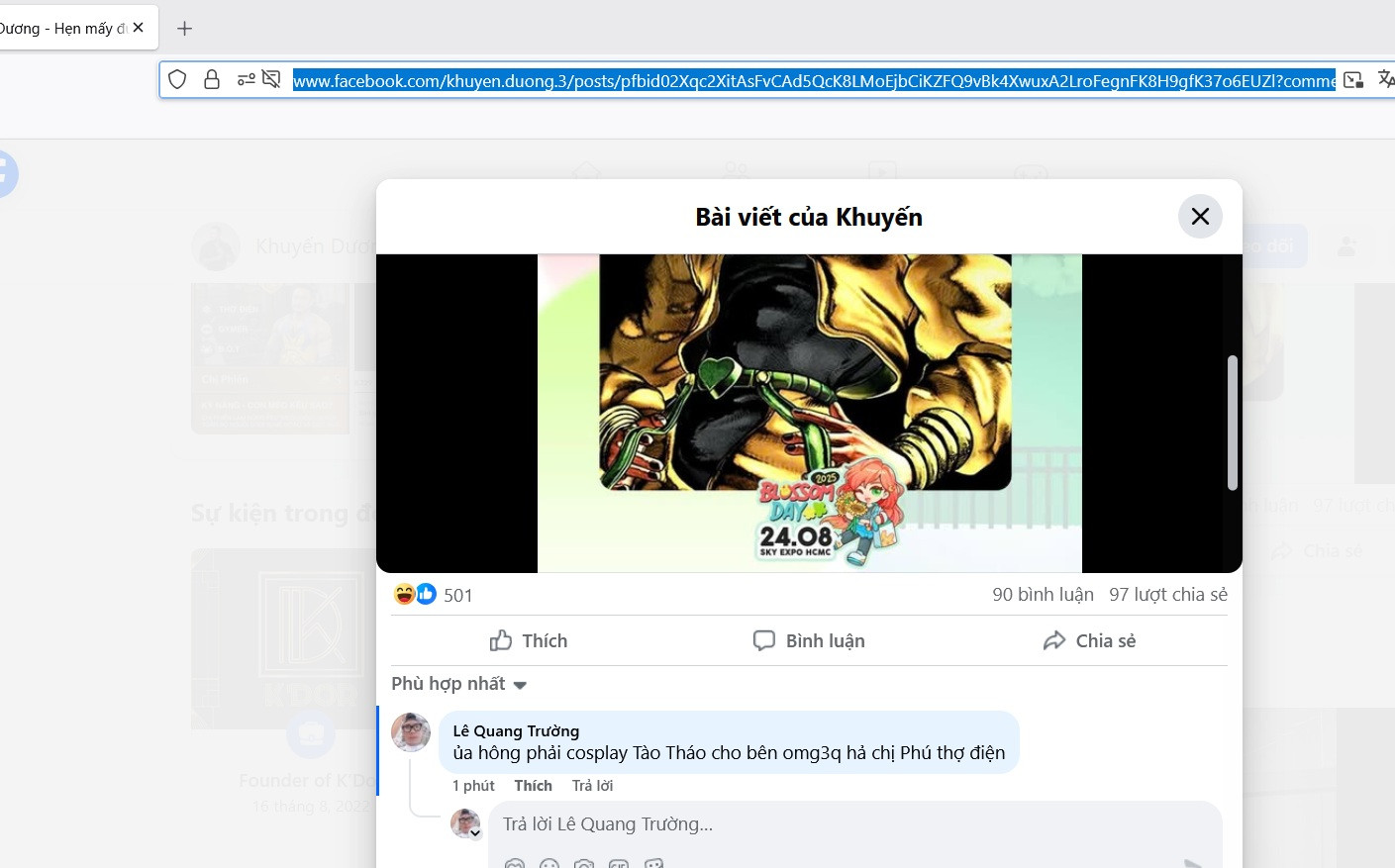Click the Chia sẻ share button
This screenshot has width=1395, height=868.
point(1089,640)
